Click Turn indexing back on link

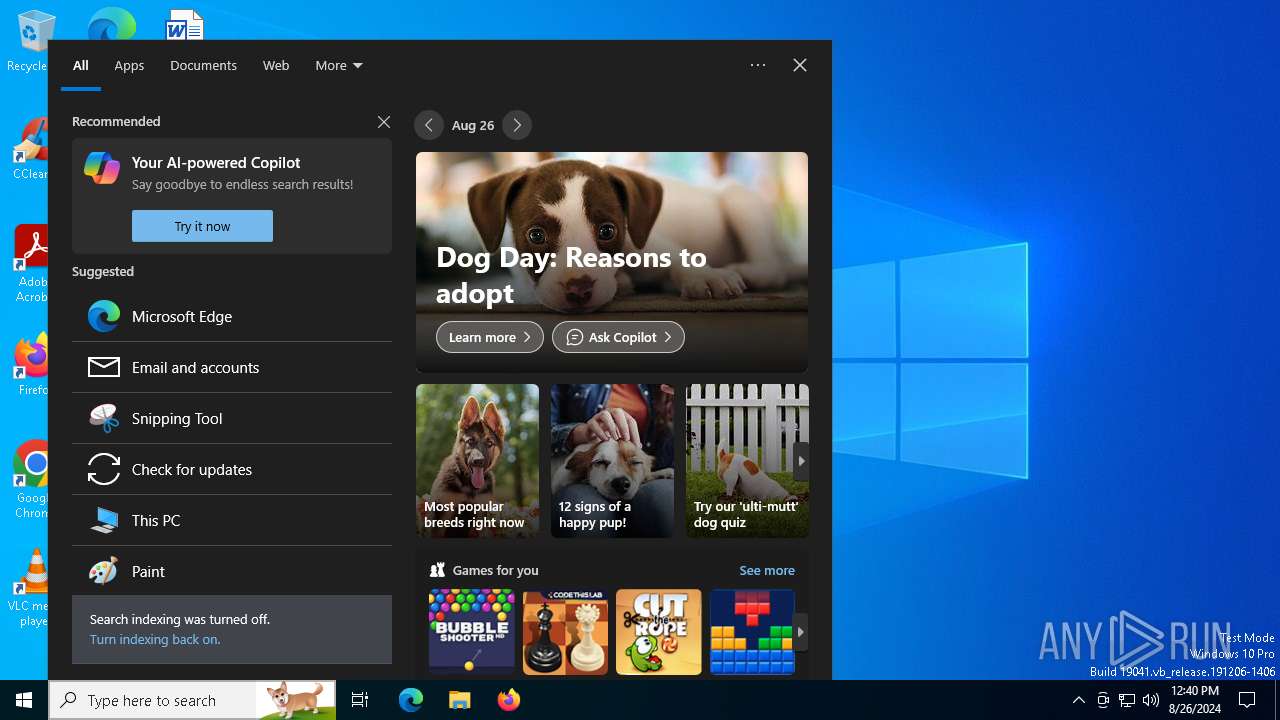coord(155,639)
